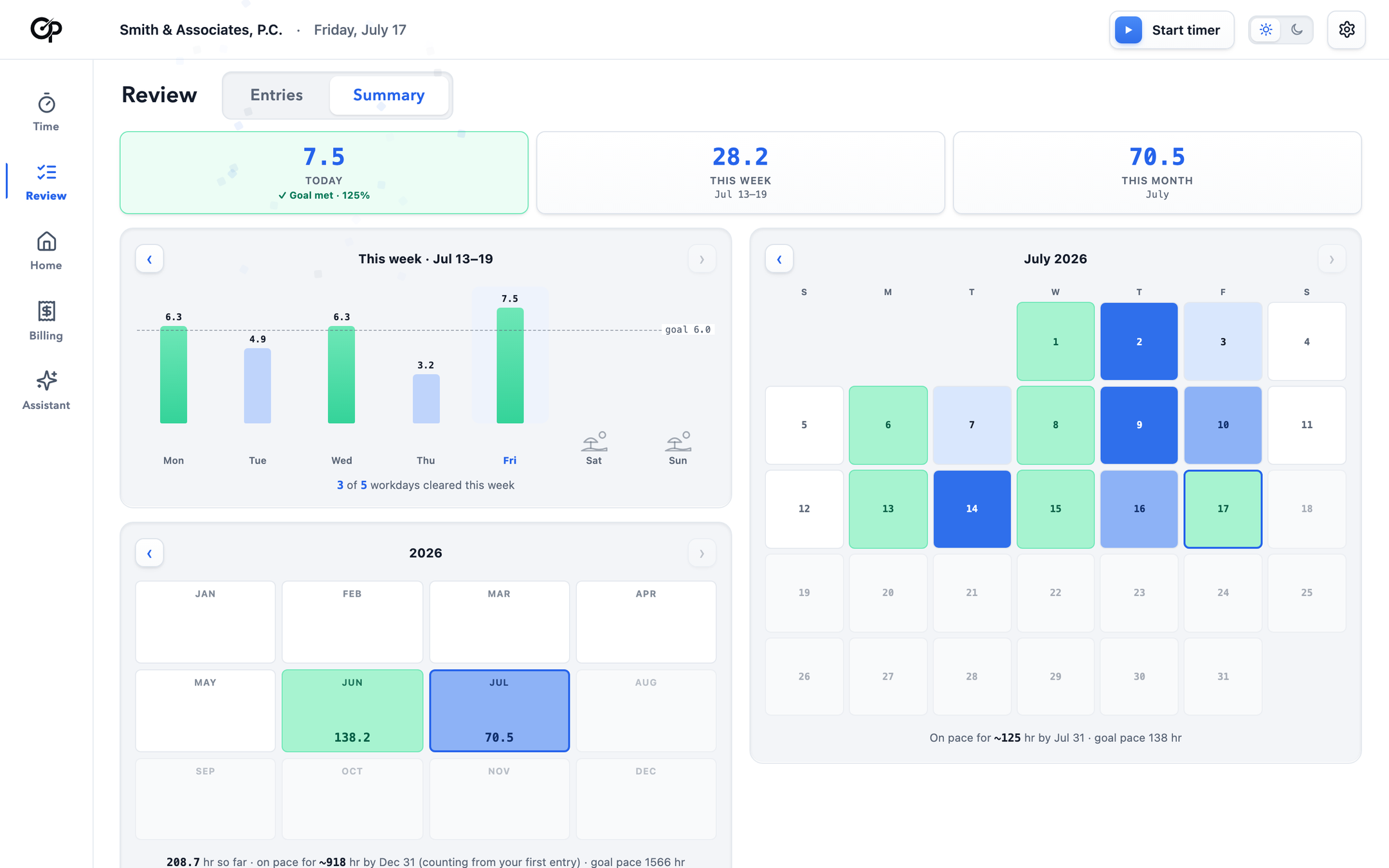
Task: Open the JUL month tile 70.5
Action: [500, 710]
